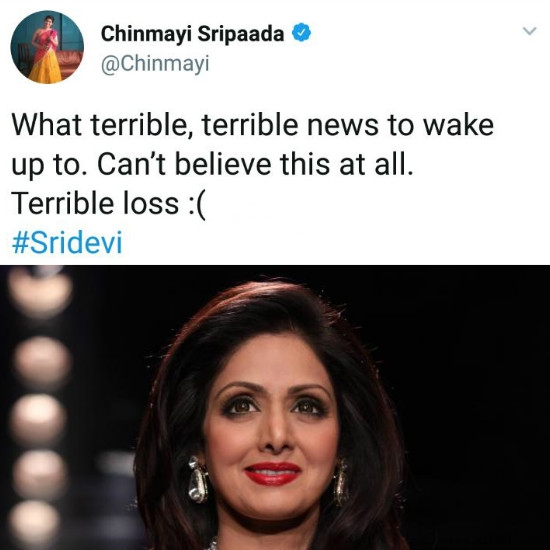The image size is (550, 550).
Task: Click the first line of tweet text
Action: pyautogui.click(x=253, y=125)
